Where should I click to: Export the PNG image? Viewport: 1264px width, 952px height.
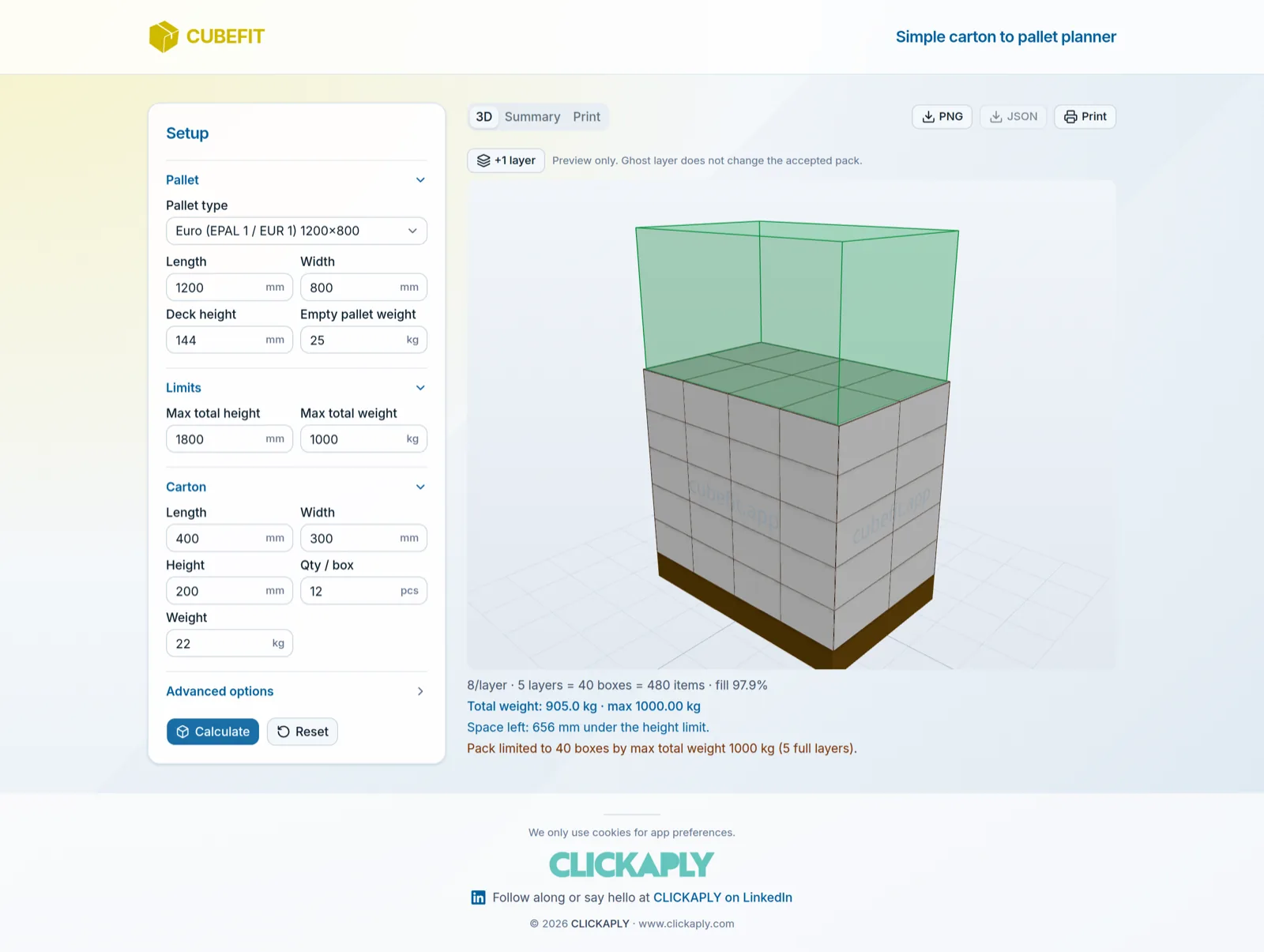(x=942, y=117)
